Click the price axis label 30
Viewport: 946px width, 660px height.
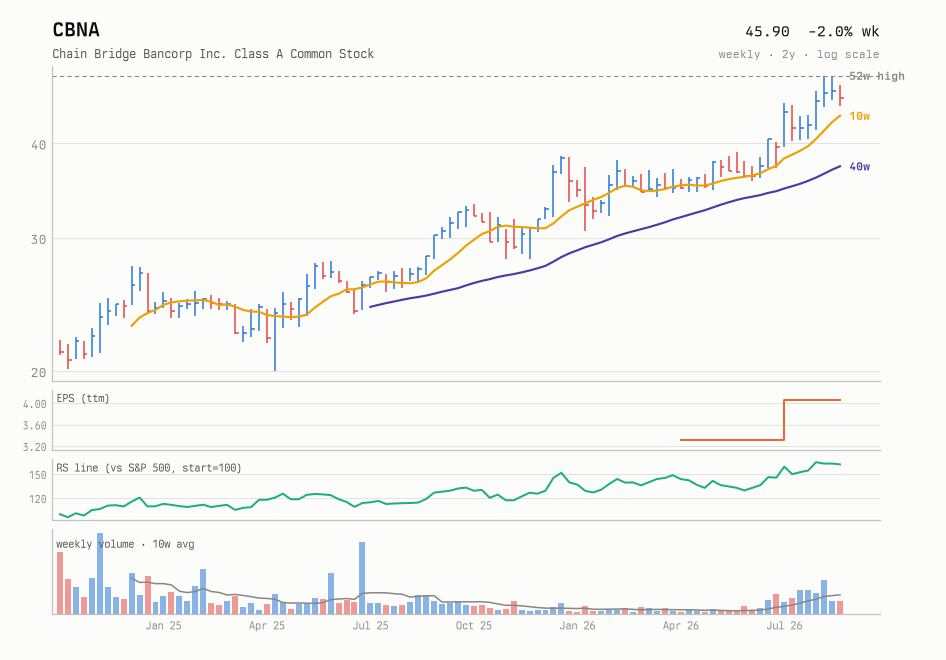tap(39, 240)
